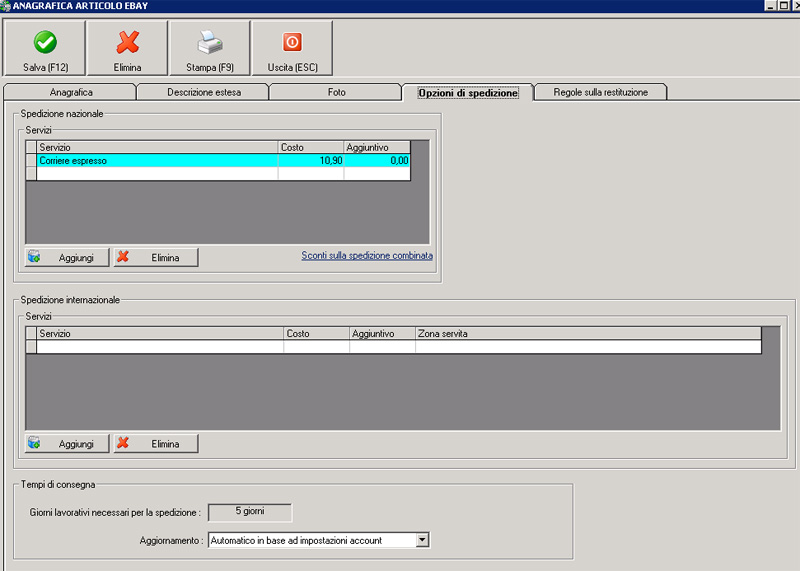Click the national Servizio column header
The image size is (800, 571).
(157, 147)
